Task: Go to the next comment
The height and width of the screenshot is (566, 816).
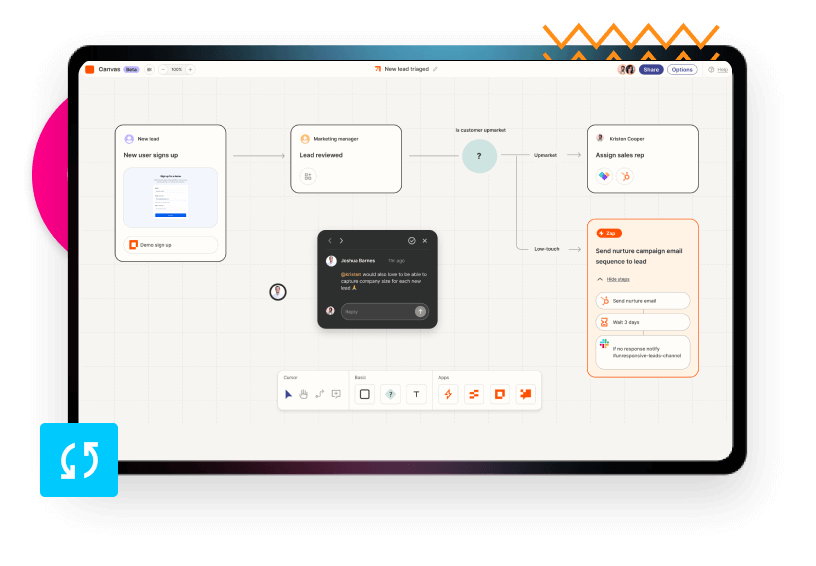Action: (341, 241)
